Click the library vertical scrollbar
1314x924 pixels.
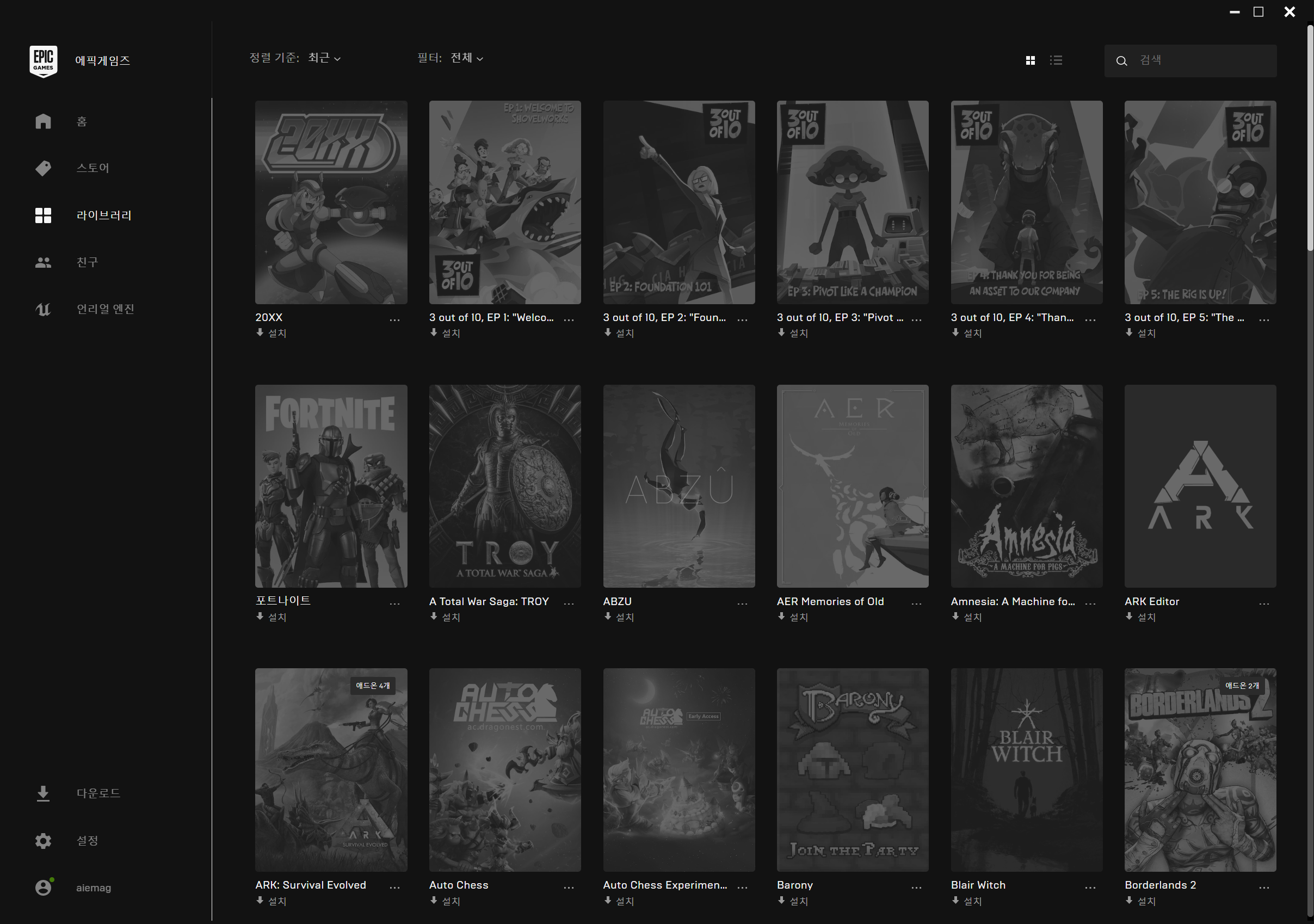[x=1310, y=137]
